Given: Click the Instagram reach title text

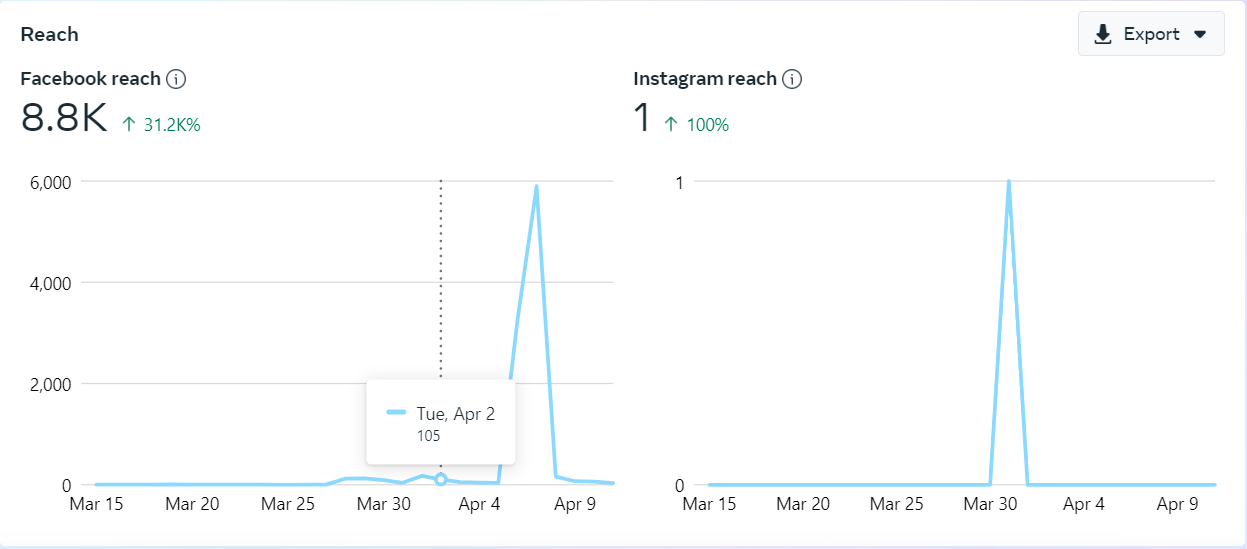Looking at the screenshot, I should click(705, 79).
